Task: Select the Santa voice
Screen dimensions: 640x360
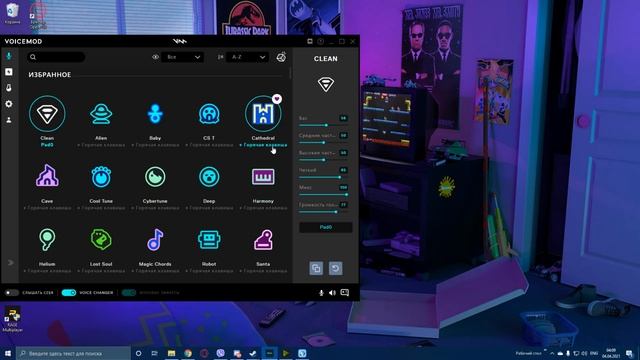Action: coord(263,240)
